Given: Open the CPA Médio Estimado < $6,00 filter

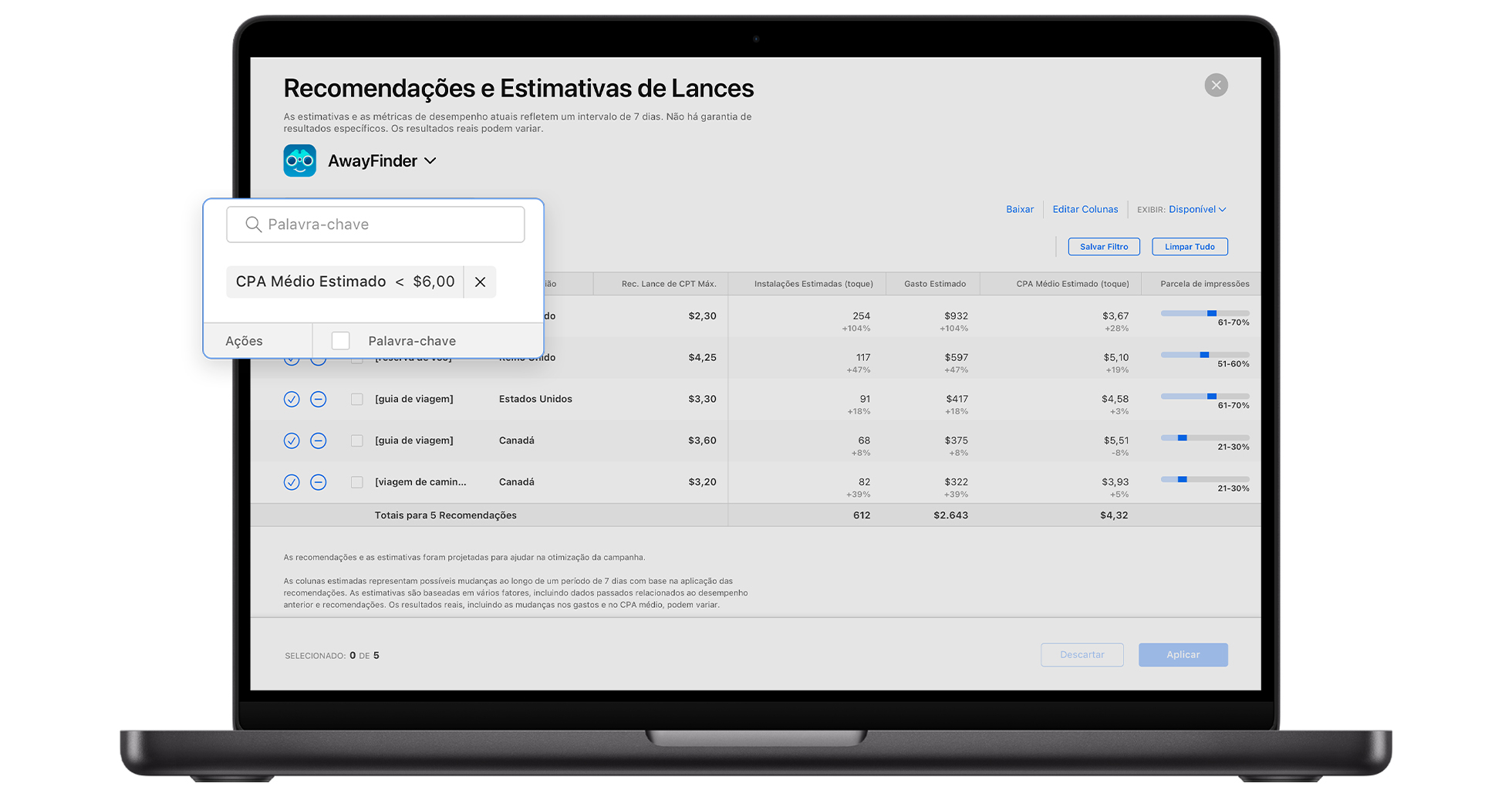Looking at the screenshot, I should [x=345, y=282].
